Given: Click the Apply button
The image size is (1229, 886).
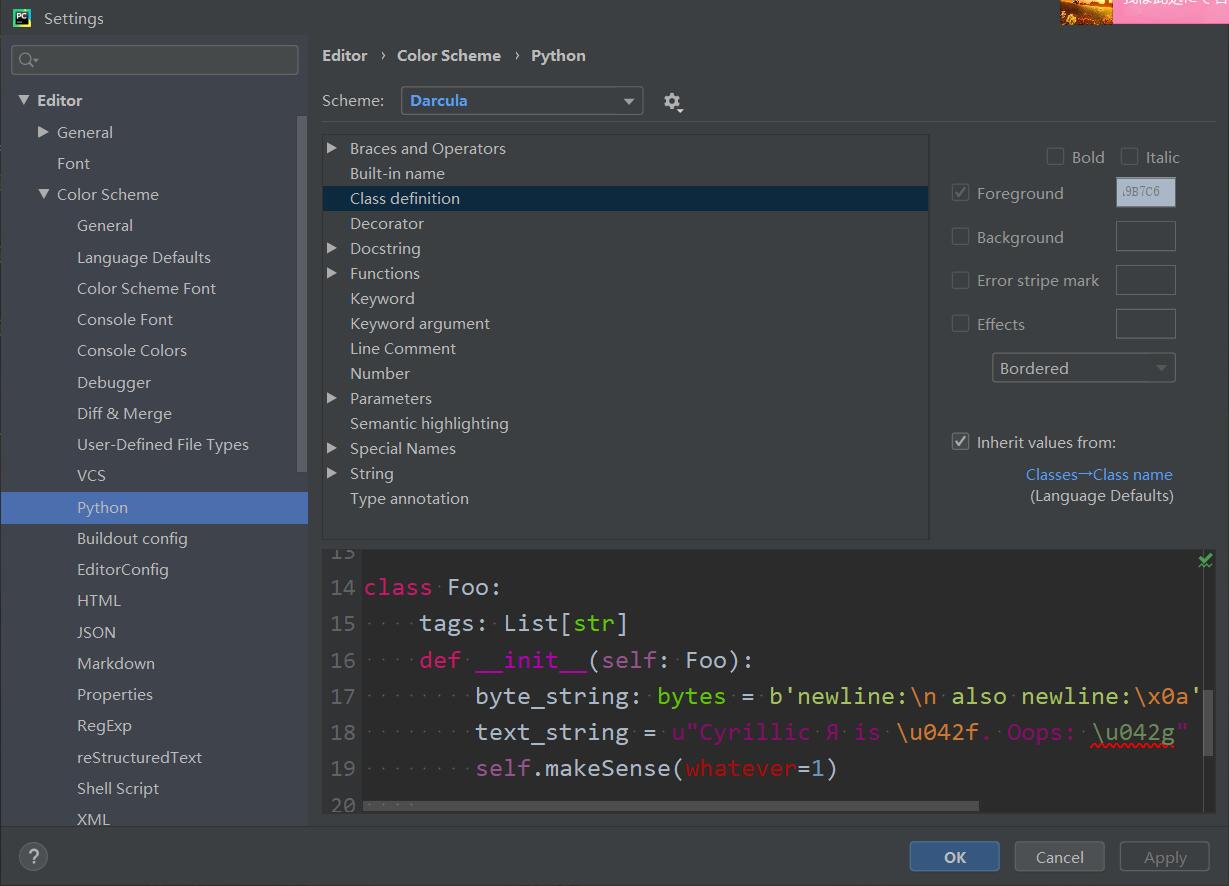Looking at the screenshot, I should [x=1165, y=857].
